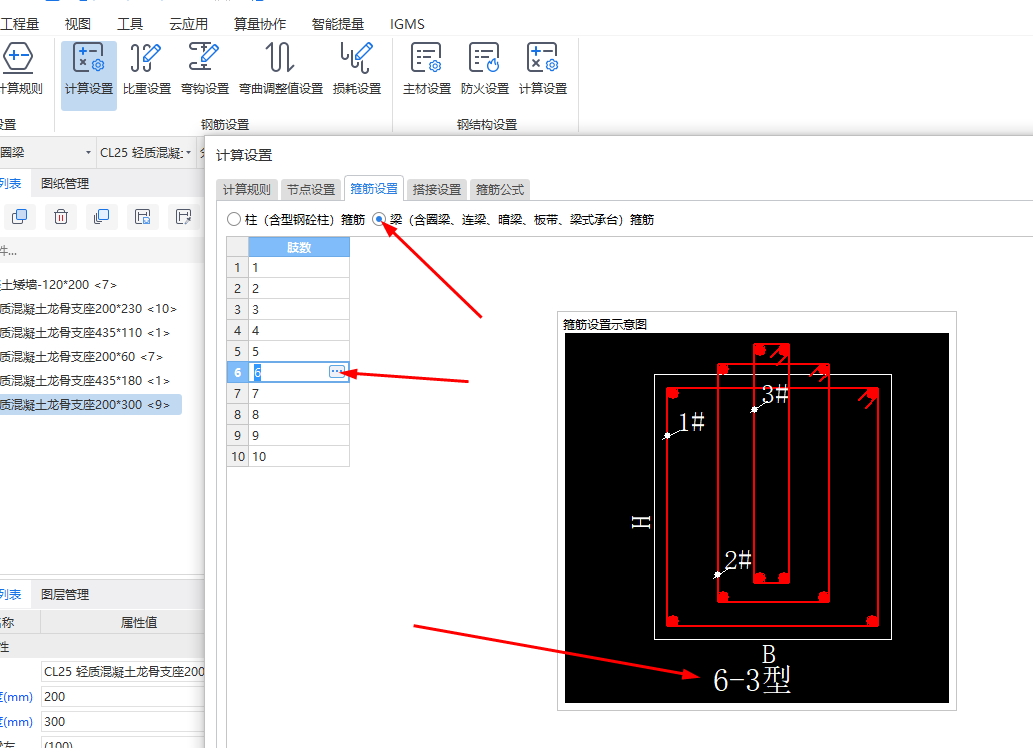This screenshot has height=748, width=1033.
Task: Open the 工程量 menu
Action: (20, 24)
